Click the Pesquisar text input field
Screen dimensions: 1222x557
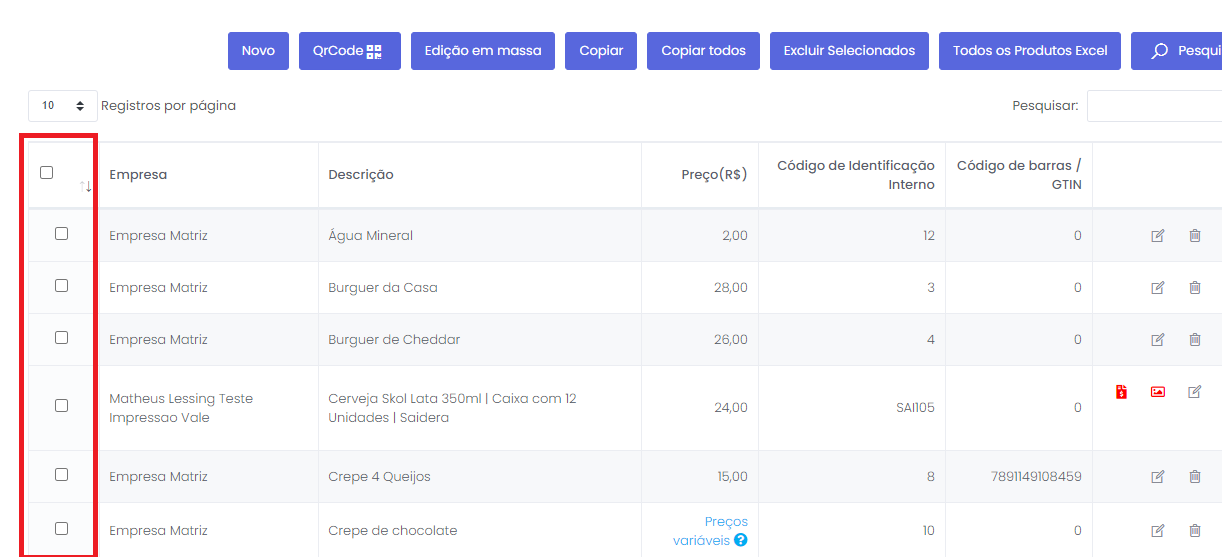[1154, 106]
